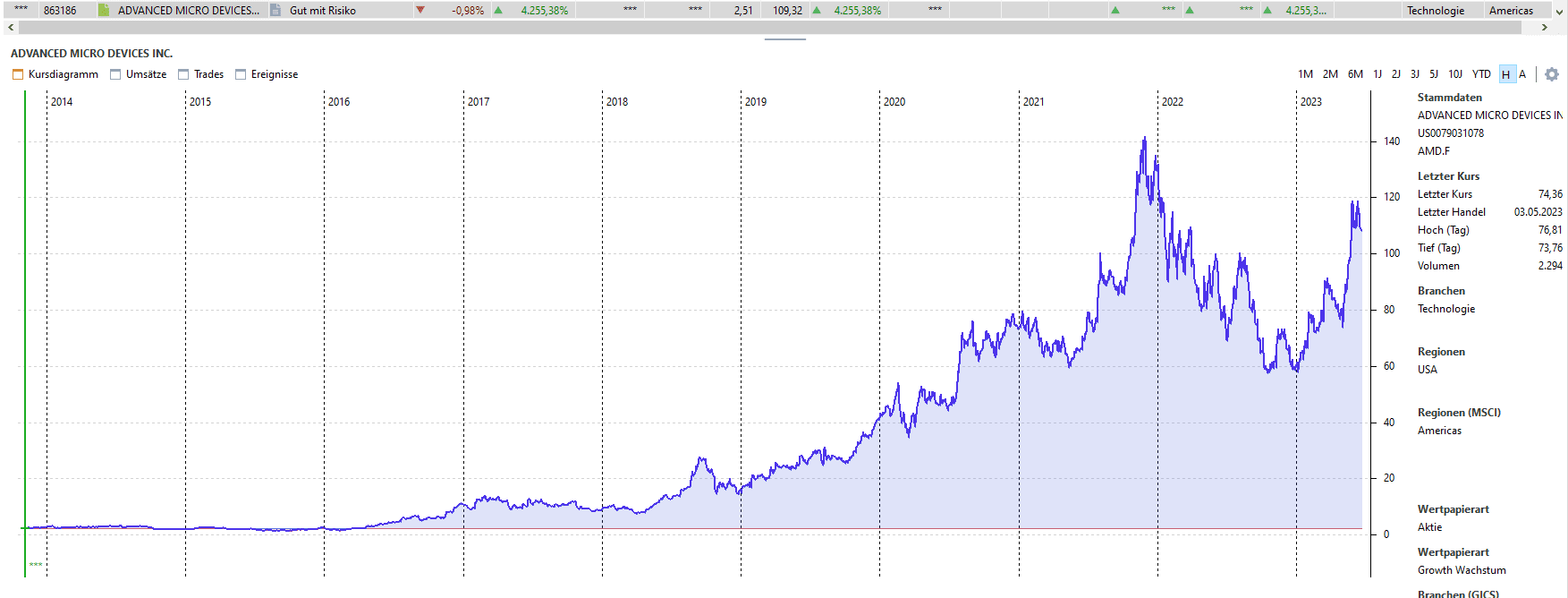Click the 2014 year marker on chart
This screenshot has width=1568, height=598.
point(62,102)
